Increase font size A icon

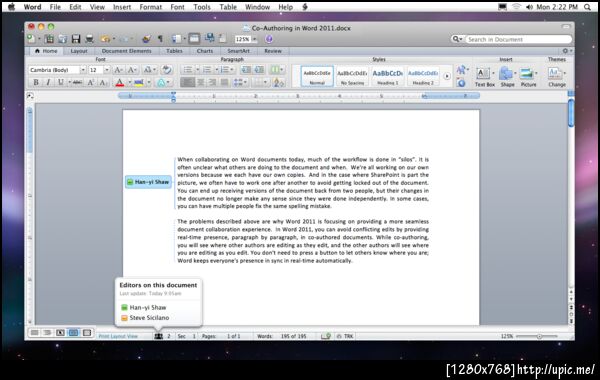click(x=119, y=70)
